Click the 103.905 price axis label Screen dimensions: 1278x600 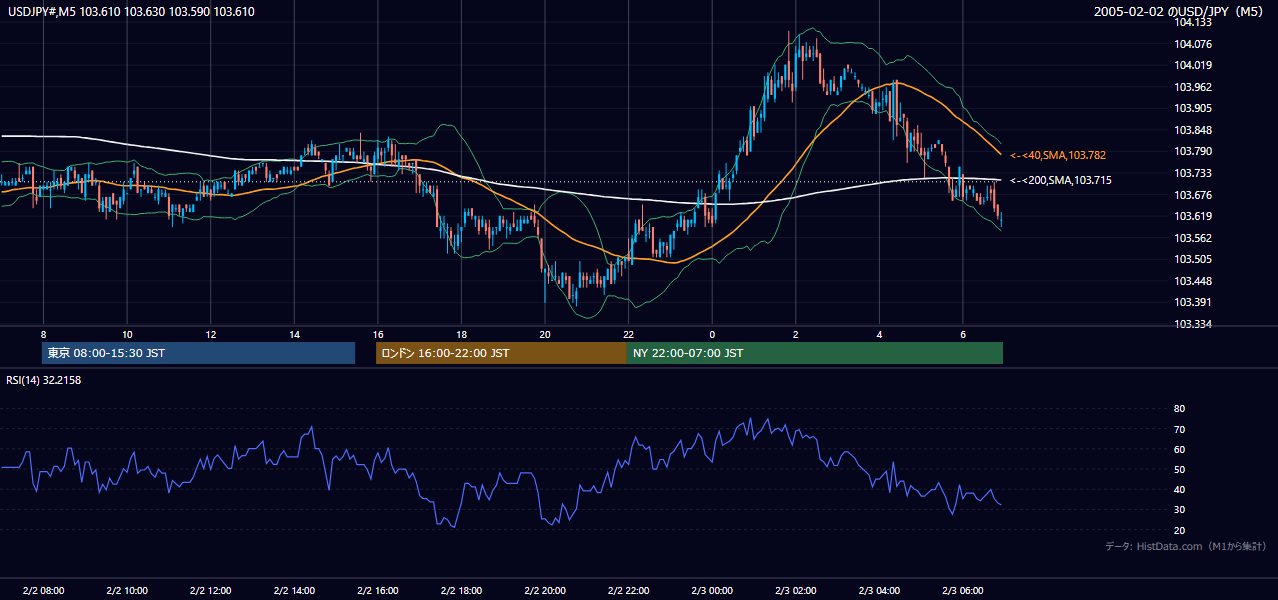pos(1193,108)
